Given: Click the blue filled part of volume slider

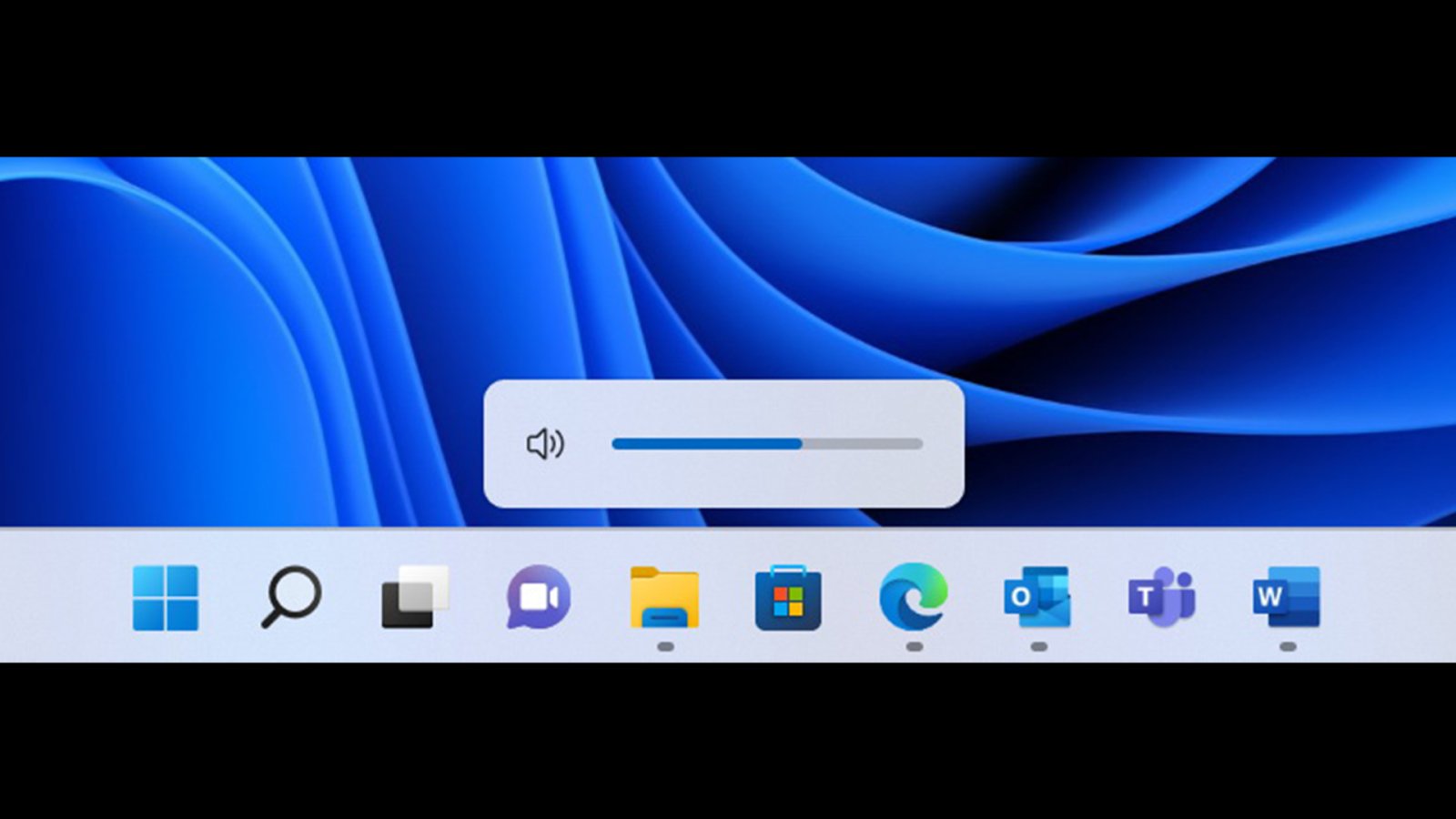Looking at the screenshot, I should pyautogui.click(x=705, y=444).
